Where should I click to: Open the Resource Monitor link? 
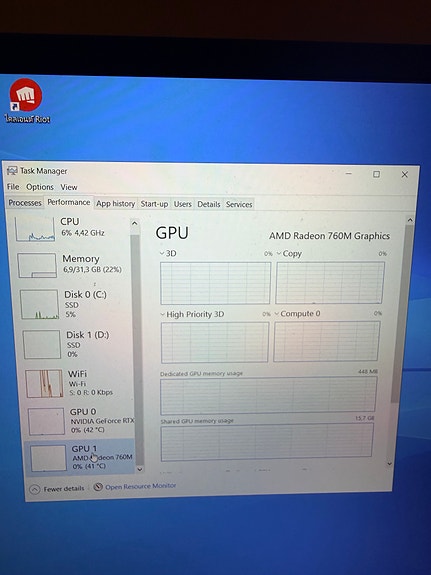pyautogui.click(x=140, y=486)
